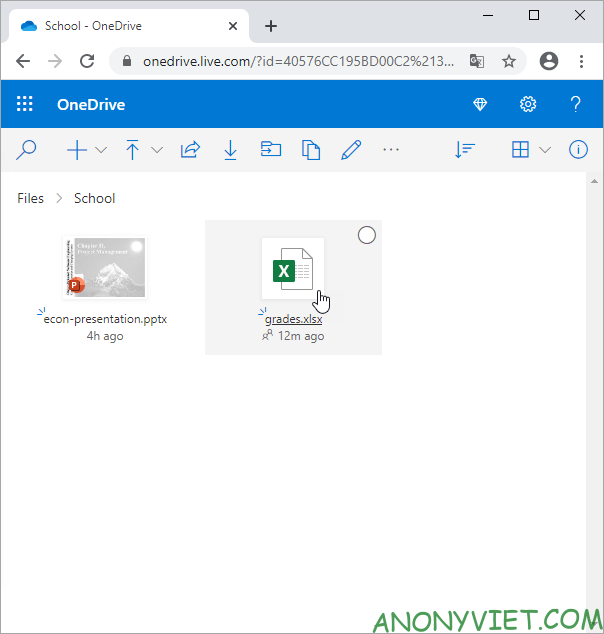
Task: Open the OneDrive app launcher grid
Action: 25,104
